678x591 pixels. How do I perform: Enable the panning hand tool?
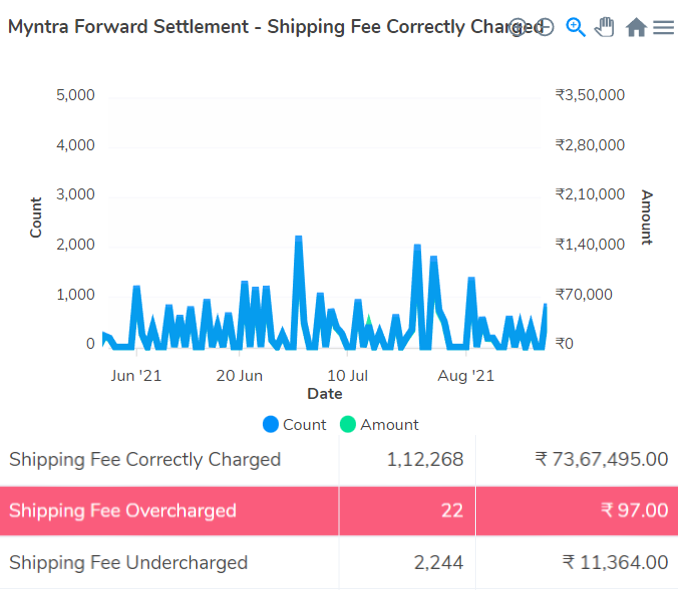(604, 27)
